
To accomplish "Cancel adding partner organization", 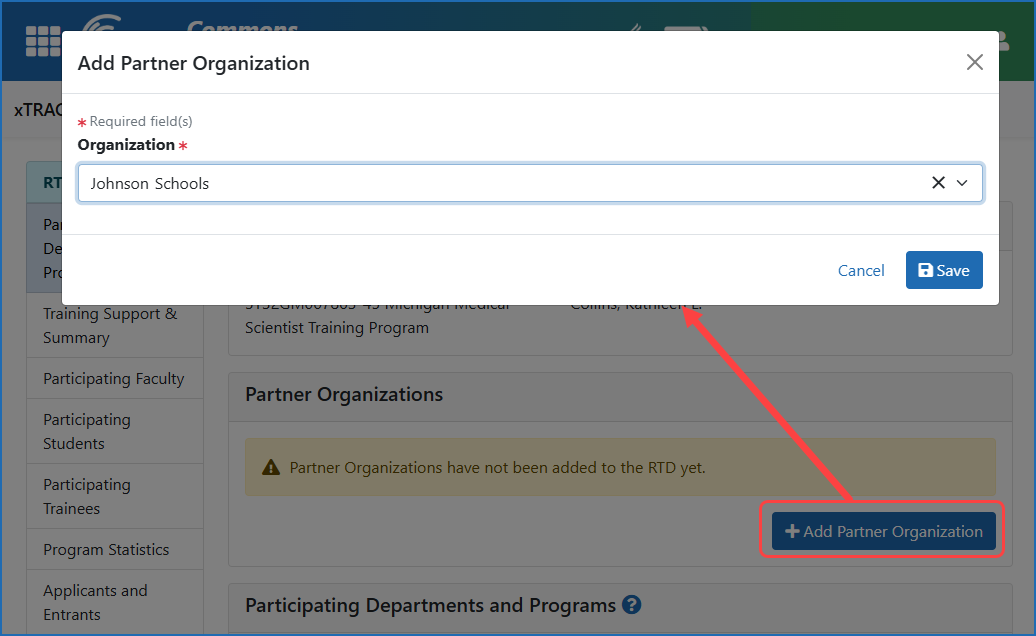I will click(x=861, y=270).
